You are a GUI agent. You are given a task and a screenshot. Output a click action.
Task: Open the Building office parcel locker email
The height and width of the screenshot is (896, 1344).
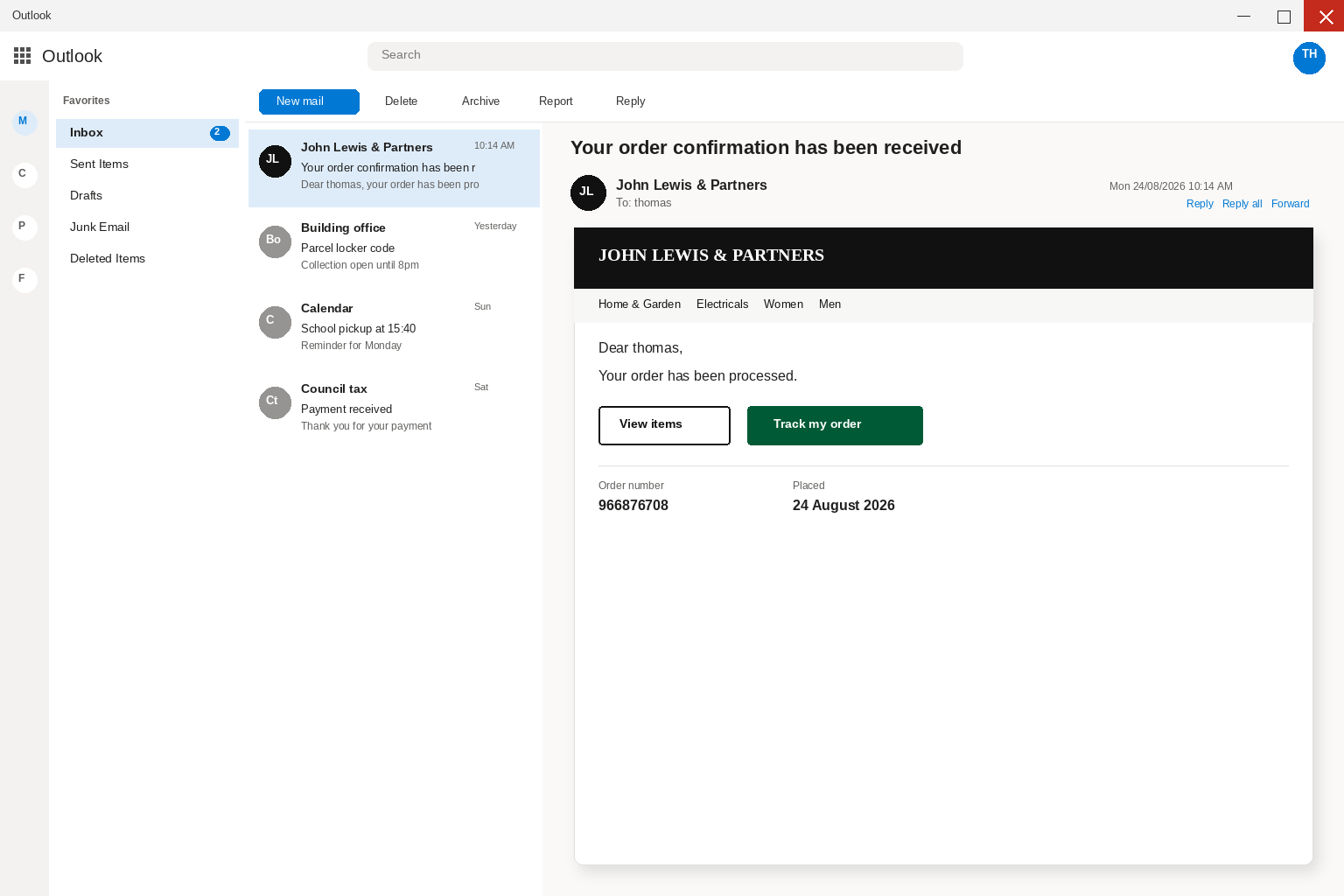pos(394,247)
